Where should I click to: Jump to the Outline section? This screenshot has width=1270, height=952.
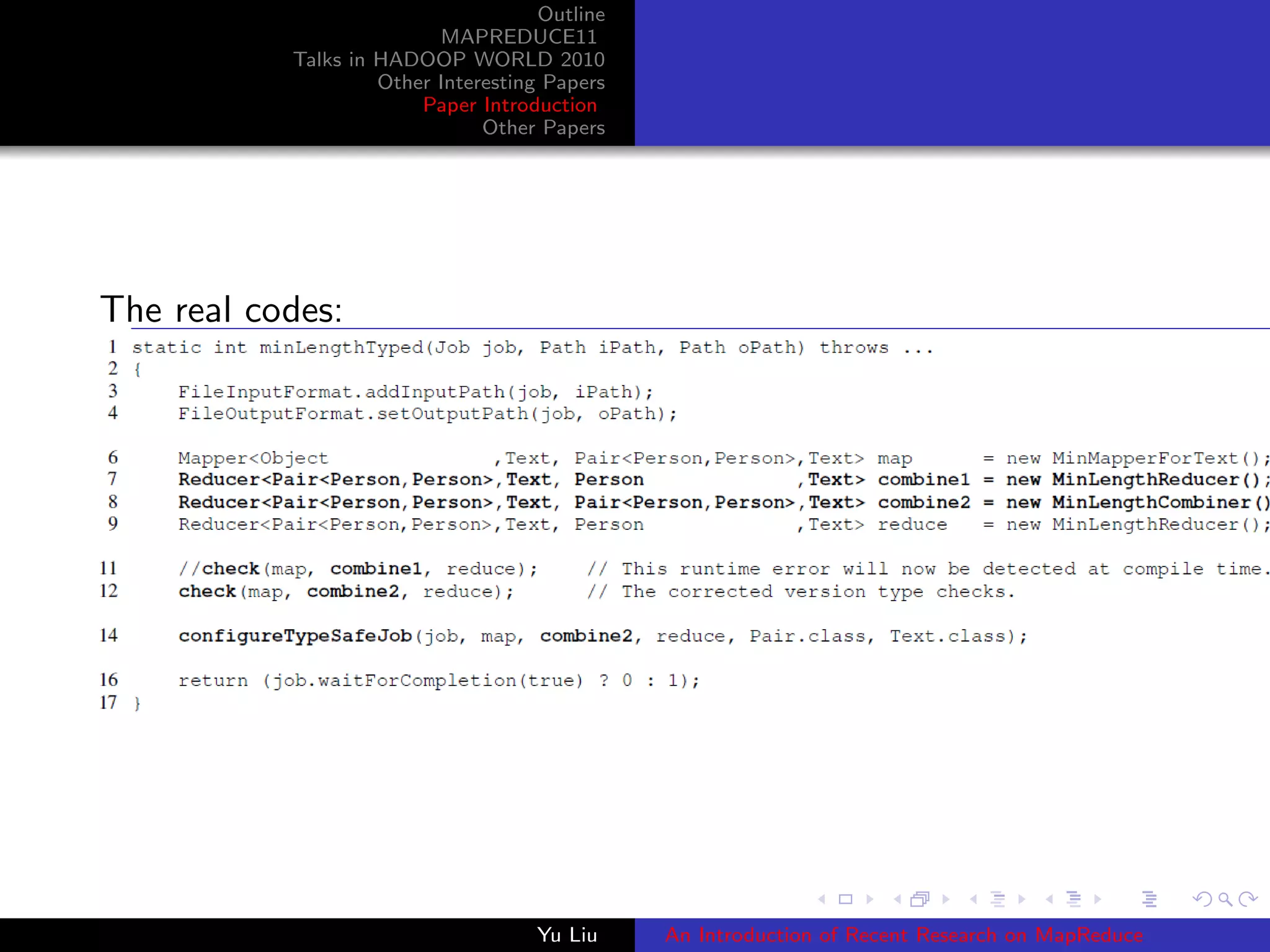click(571, 14)
